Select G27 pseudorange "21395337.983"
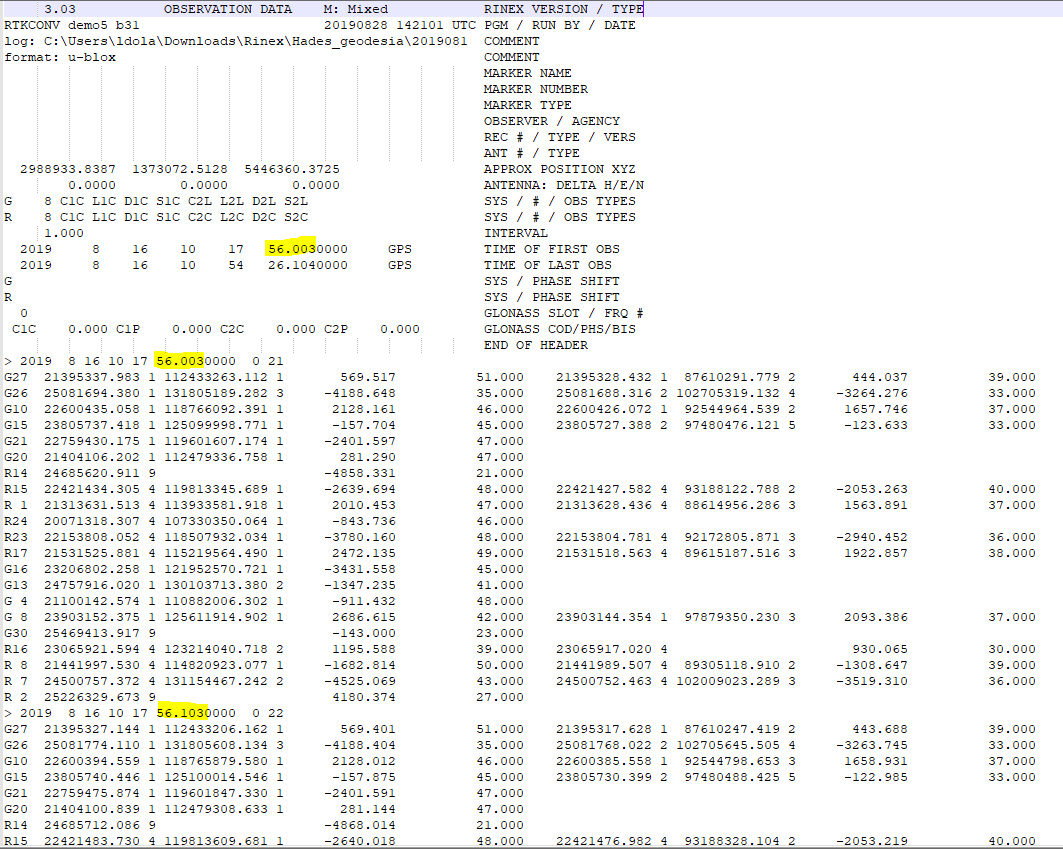The image size is (1063, 849). (92, 377)
